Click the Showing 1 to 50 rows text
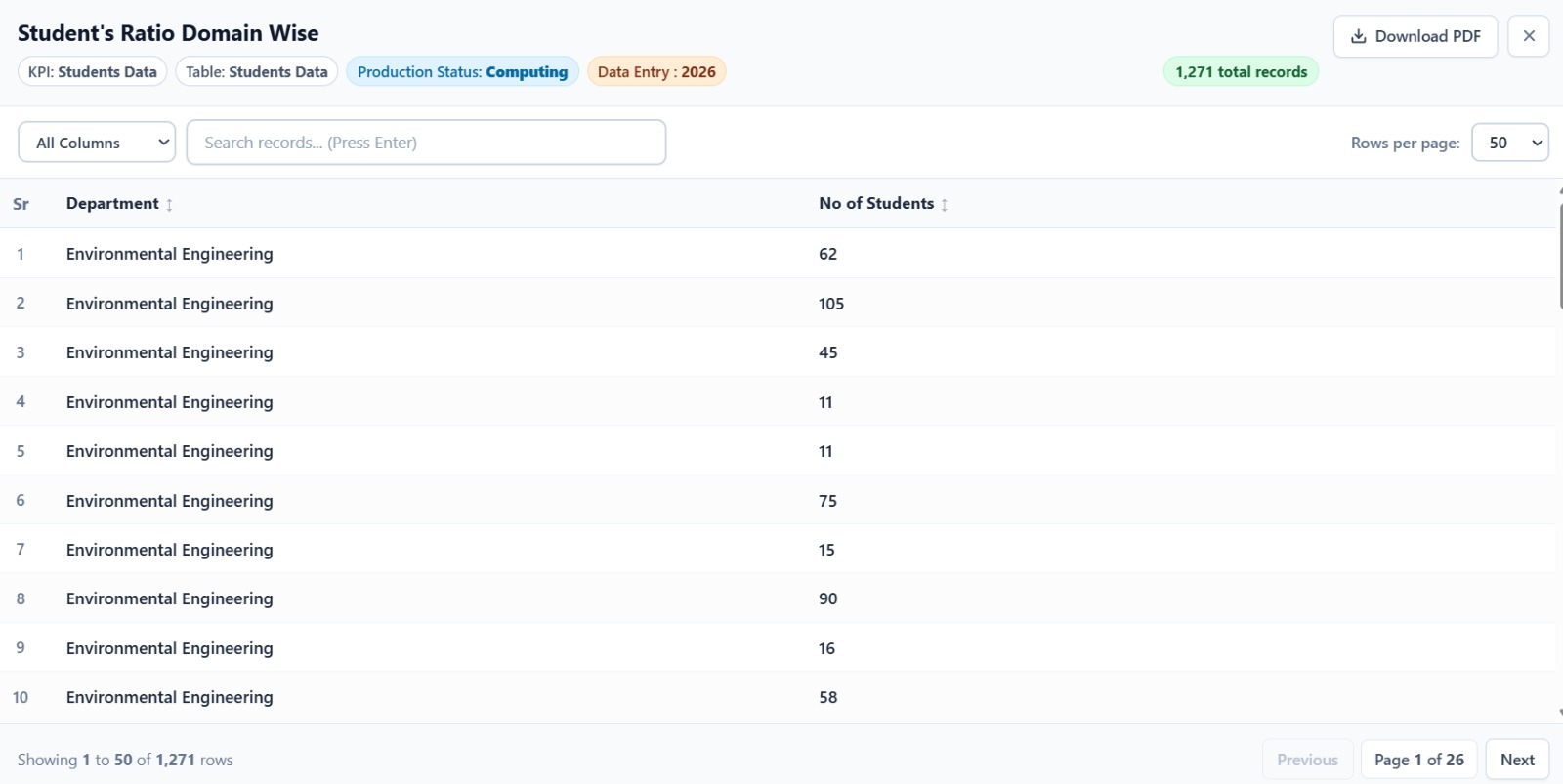 pos(125,760)
